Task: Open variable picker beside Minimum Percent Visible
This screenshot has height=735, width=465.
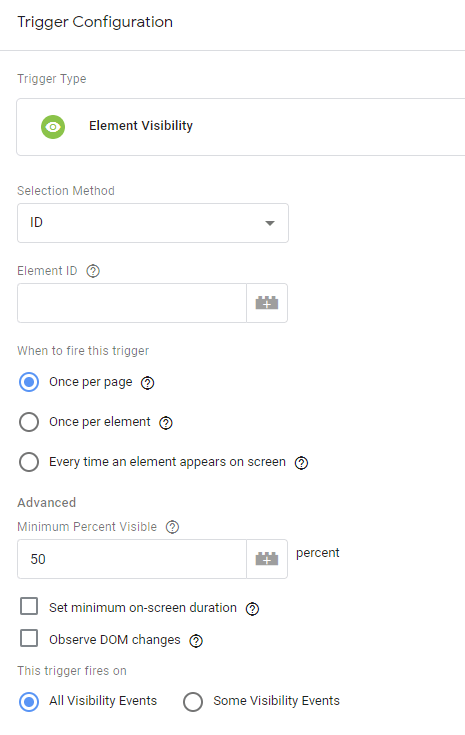Action: coord(267,559)
